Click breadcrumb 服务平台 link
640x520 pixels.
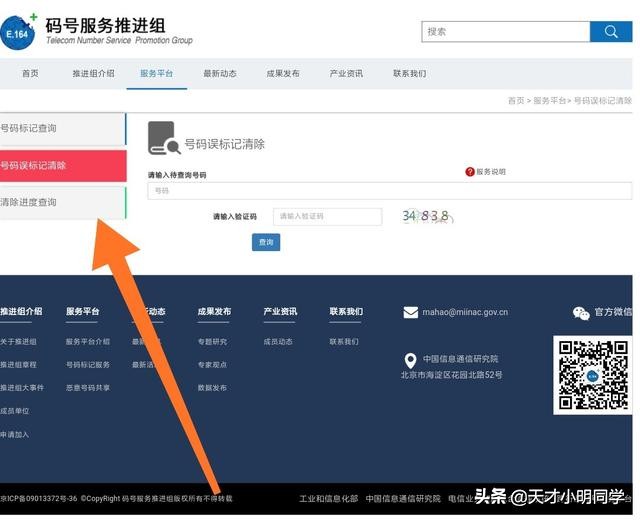549,100
